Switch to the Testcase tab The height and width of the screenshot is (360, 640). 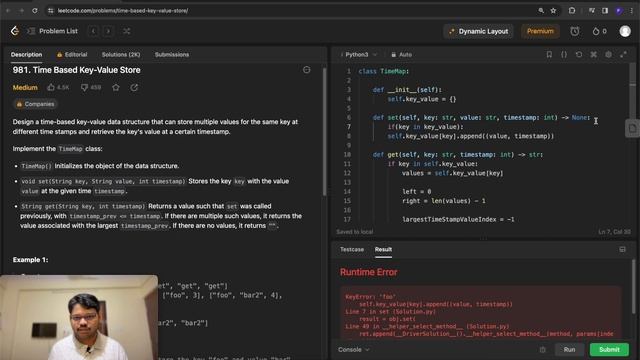[352, 249]
